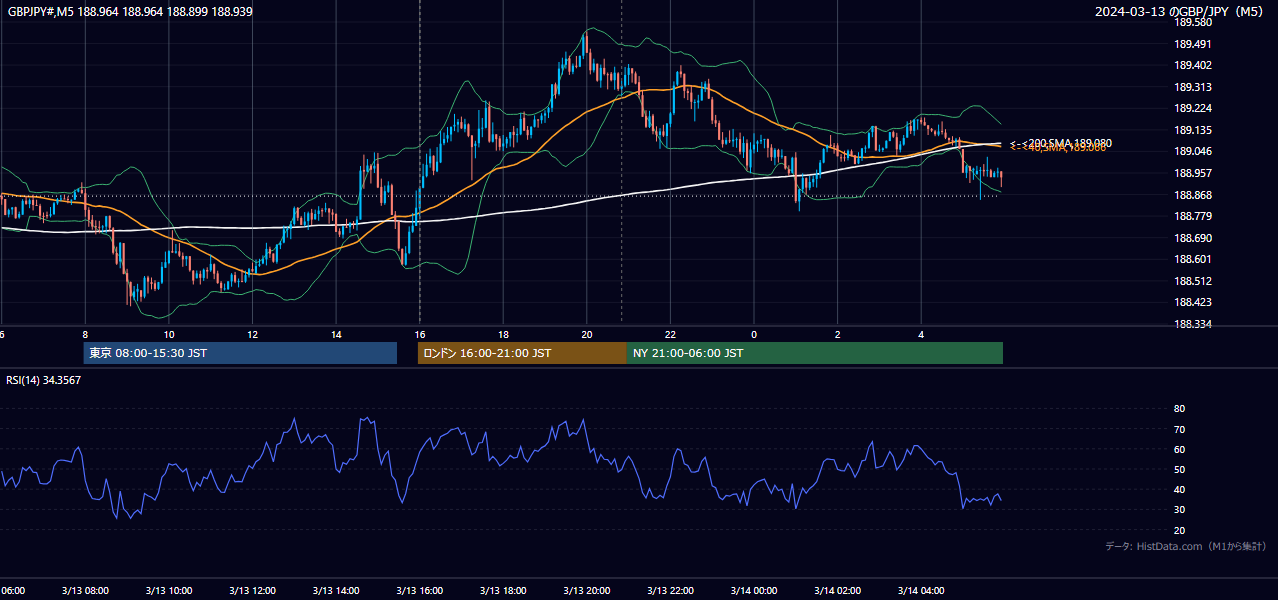1278x600 pixels.
Task: Click the '3/13 08:00' bottom time label
Action: pyautogui.click(x=85, y=591)
